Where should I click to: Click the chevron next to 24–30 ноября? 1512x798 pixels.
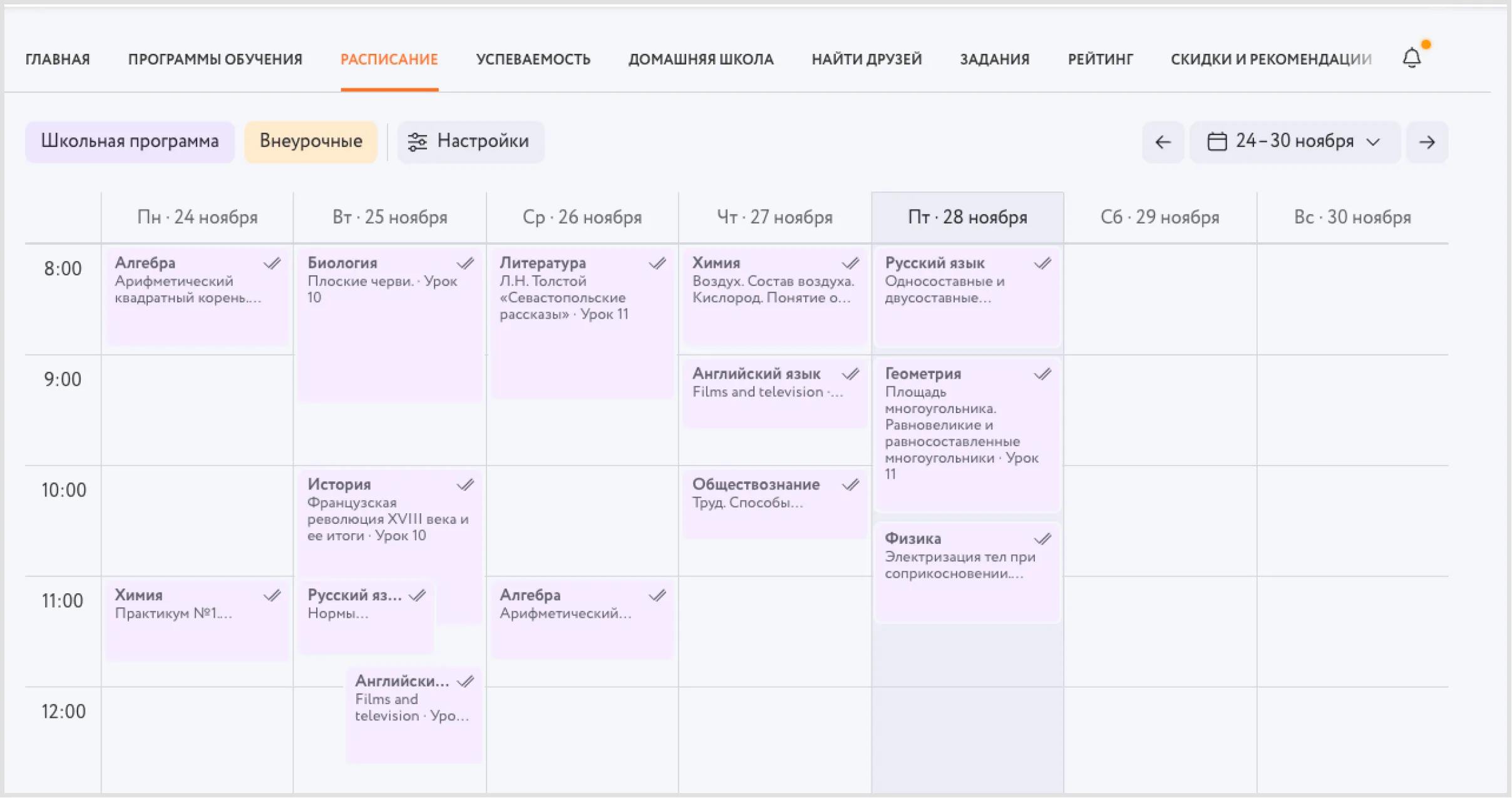[x=1374, y=142]
